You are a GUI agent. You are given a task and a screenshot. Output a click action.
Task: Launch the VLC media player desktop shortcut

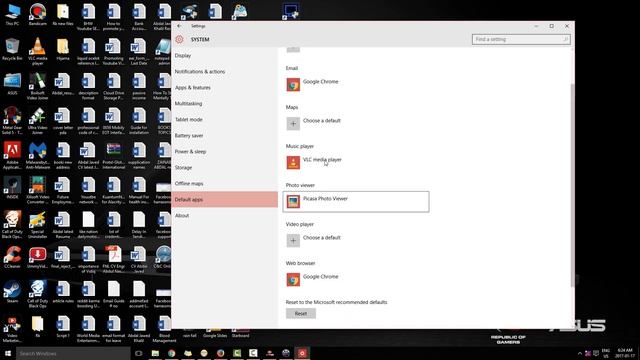[38, 51]
